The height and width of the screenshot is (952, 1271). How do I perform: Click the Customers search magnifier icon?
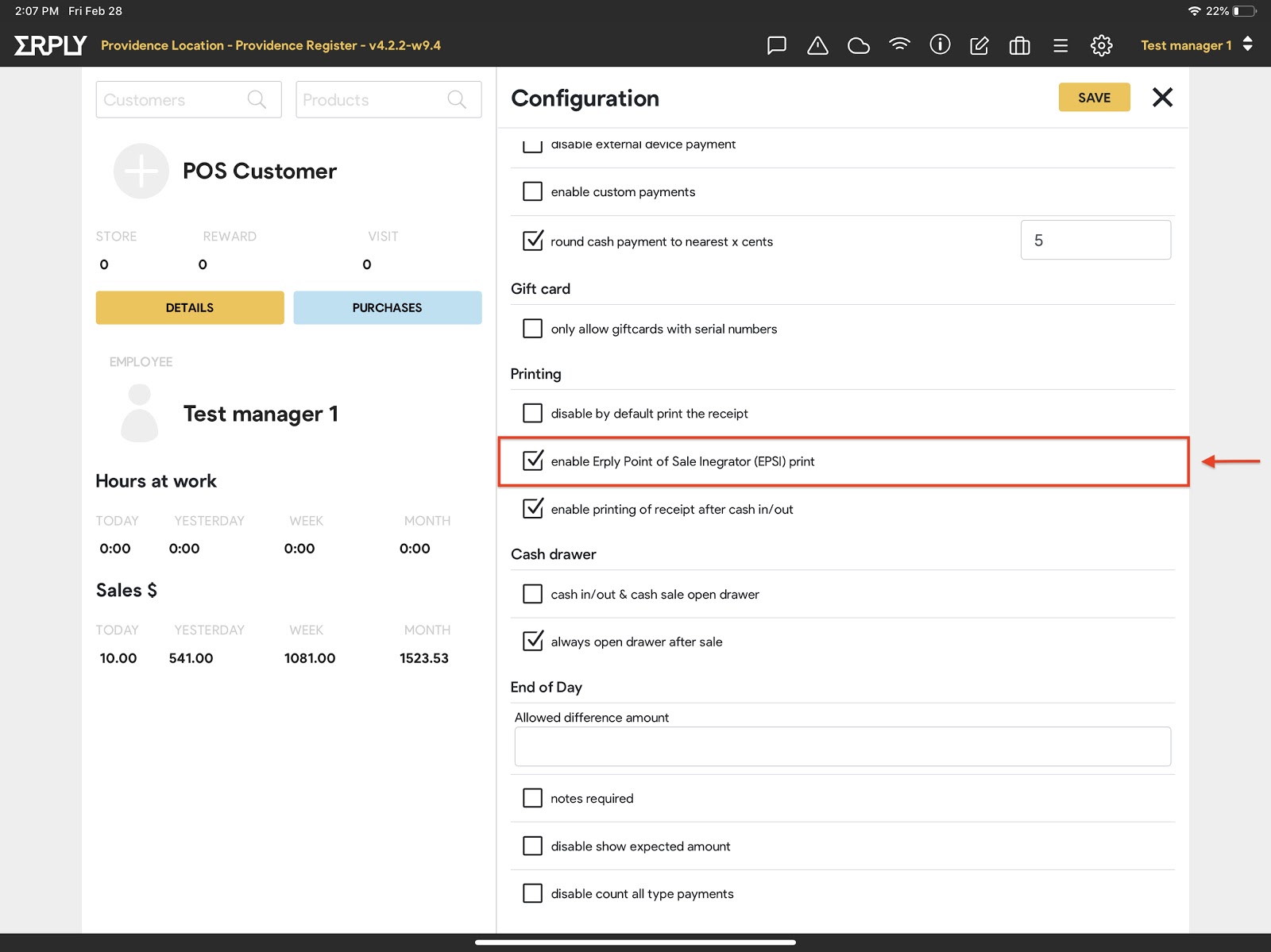tap(257, 99)
